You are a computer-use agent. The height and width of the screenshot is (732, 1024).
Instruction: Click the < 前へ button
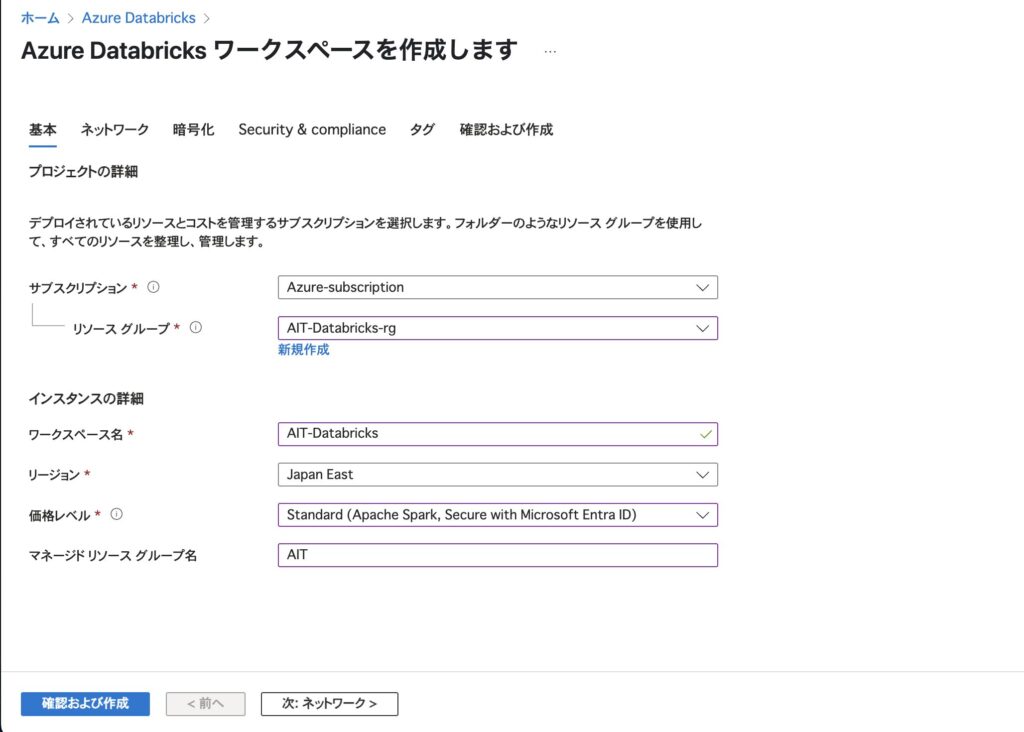206,703
